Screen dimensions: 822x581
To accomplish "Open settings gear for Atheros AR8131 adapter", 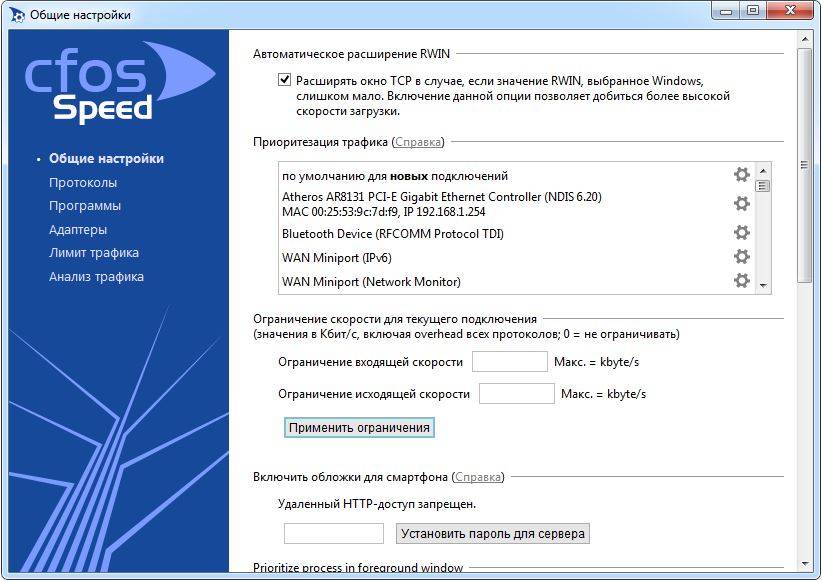I will (x=741, y=204).
